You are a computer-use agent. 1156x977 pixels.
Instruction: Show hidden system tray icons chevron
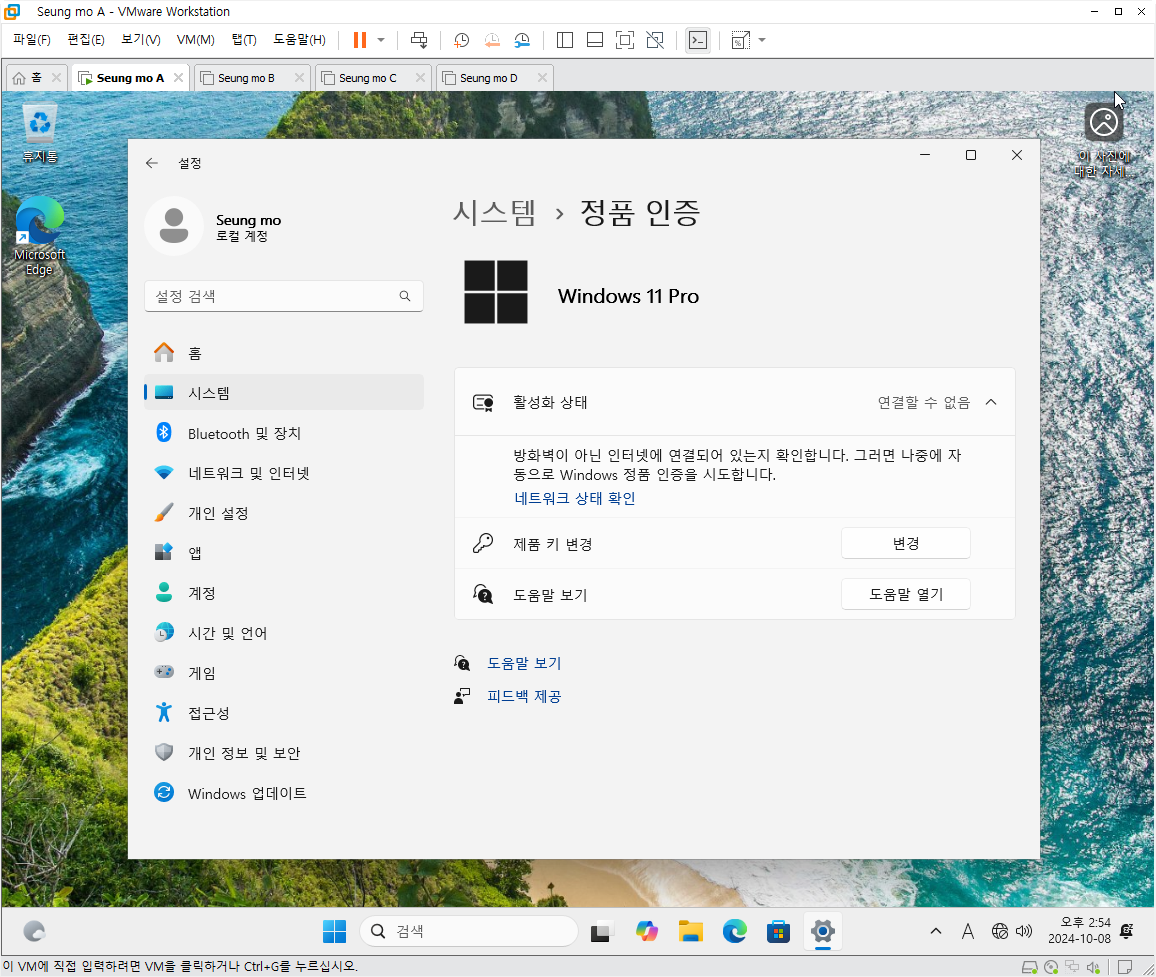click(x=936, y=931)
